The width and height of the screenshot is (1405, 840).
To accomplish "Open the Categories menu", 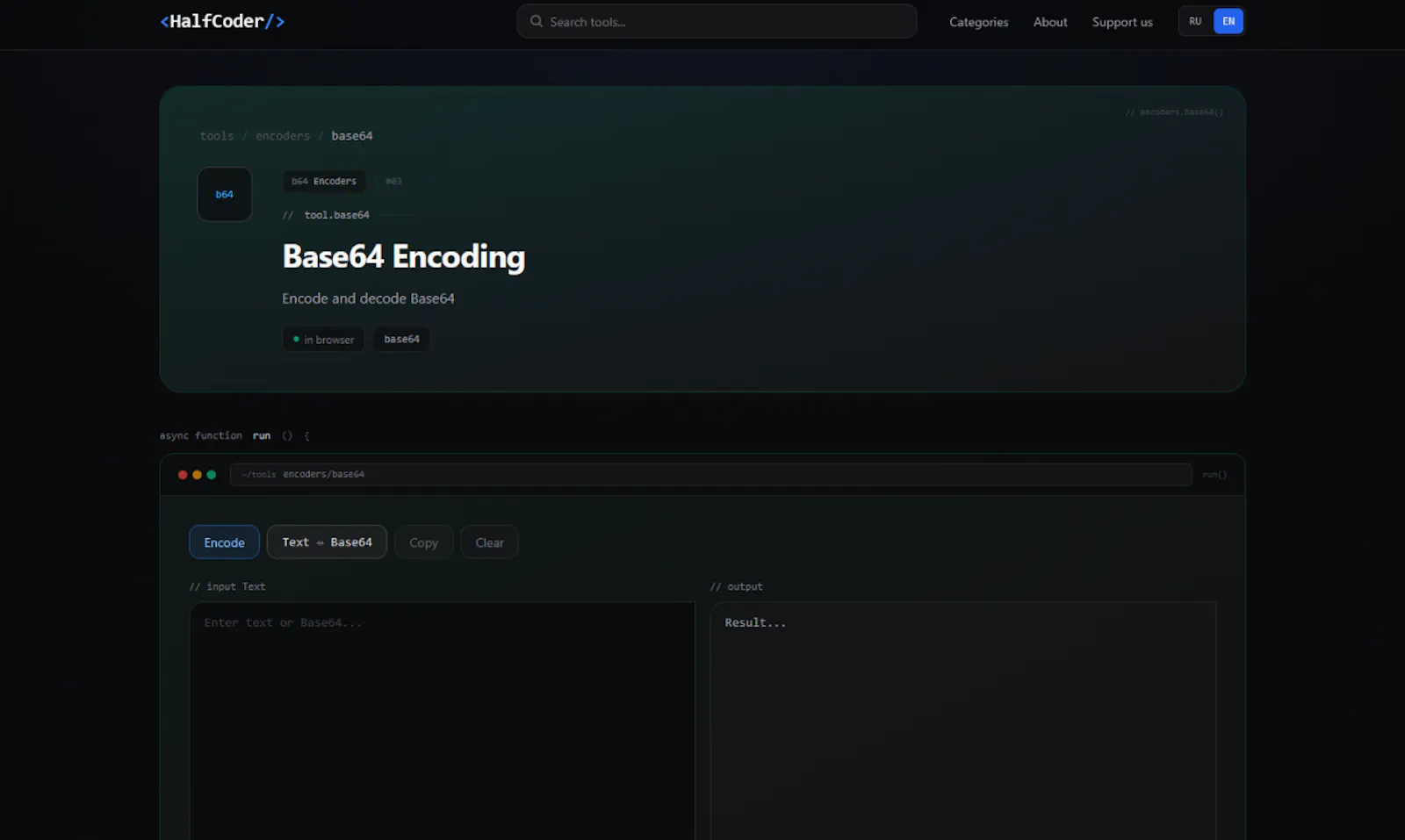I will click(x=978, y=22).
